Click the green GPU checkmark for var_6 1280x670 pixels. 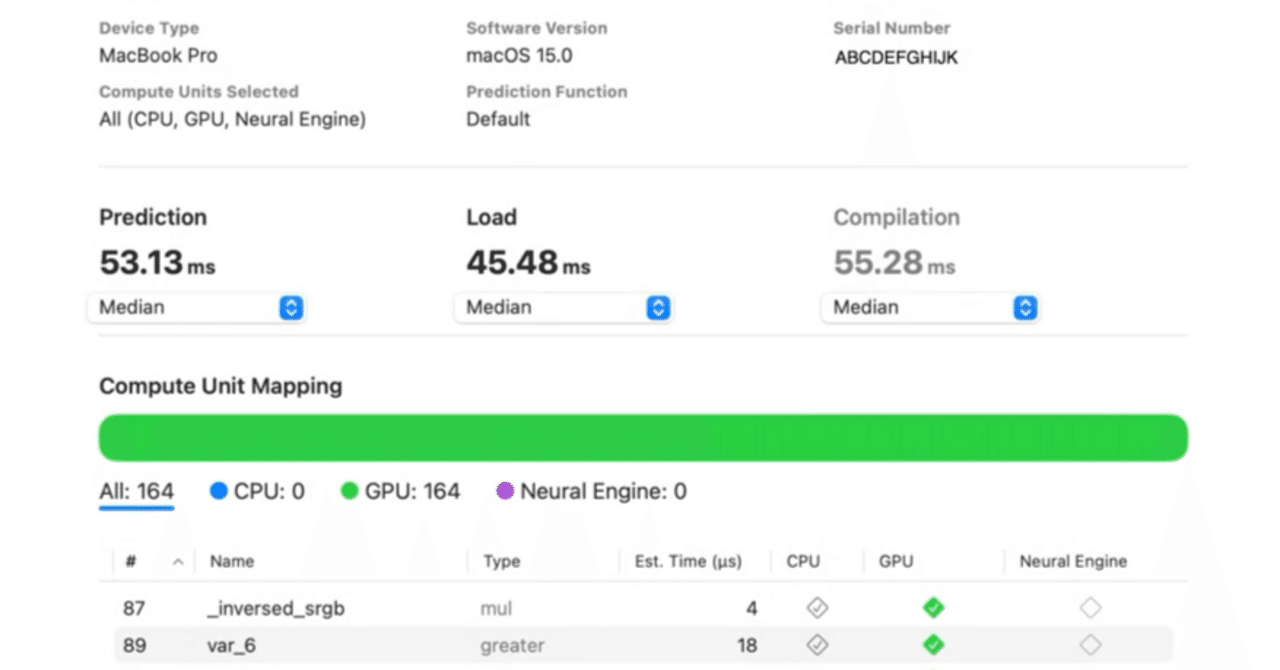tap(933, 645)
